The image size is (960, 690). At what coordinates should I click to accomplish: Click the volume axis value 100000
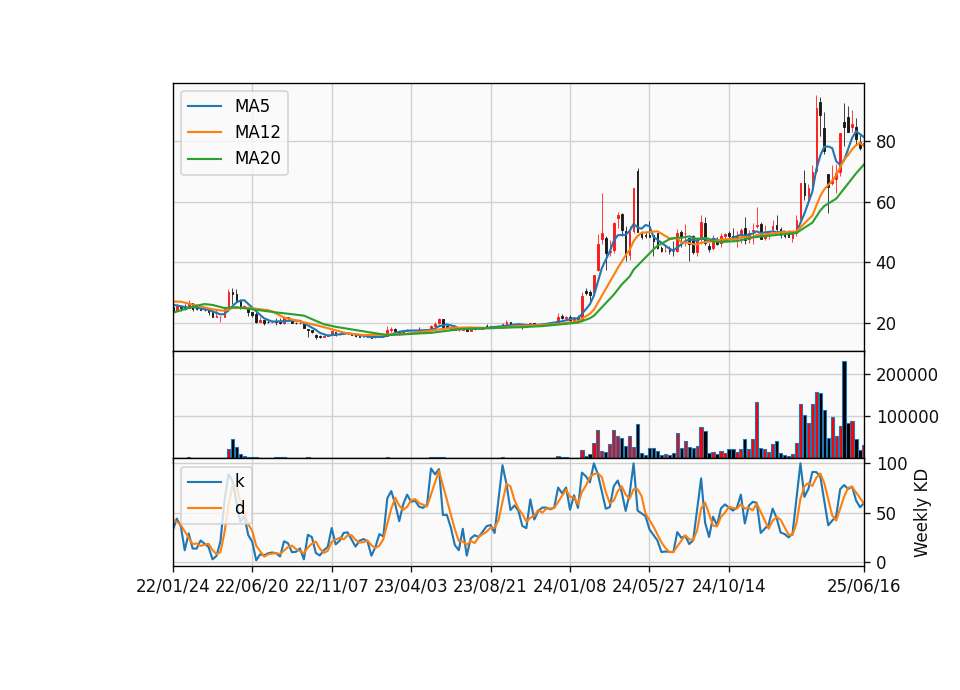(907, 417)
